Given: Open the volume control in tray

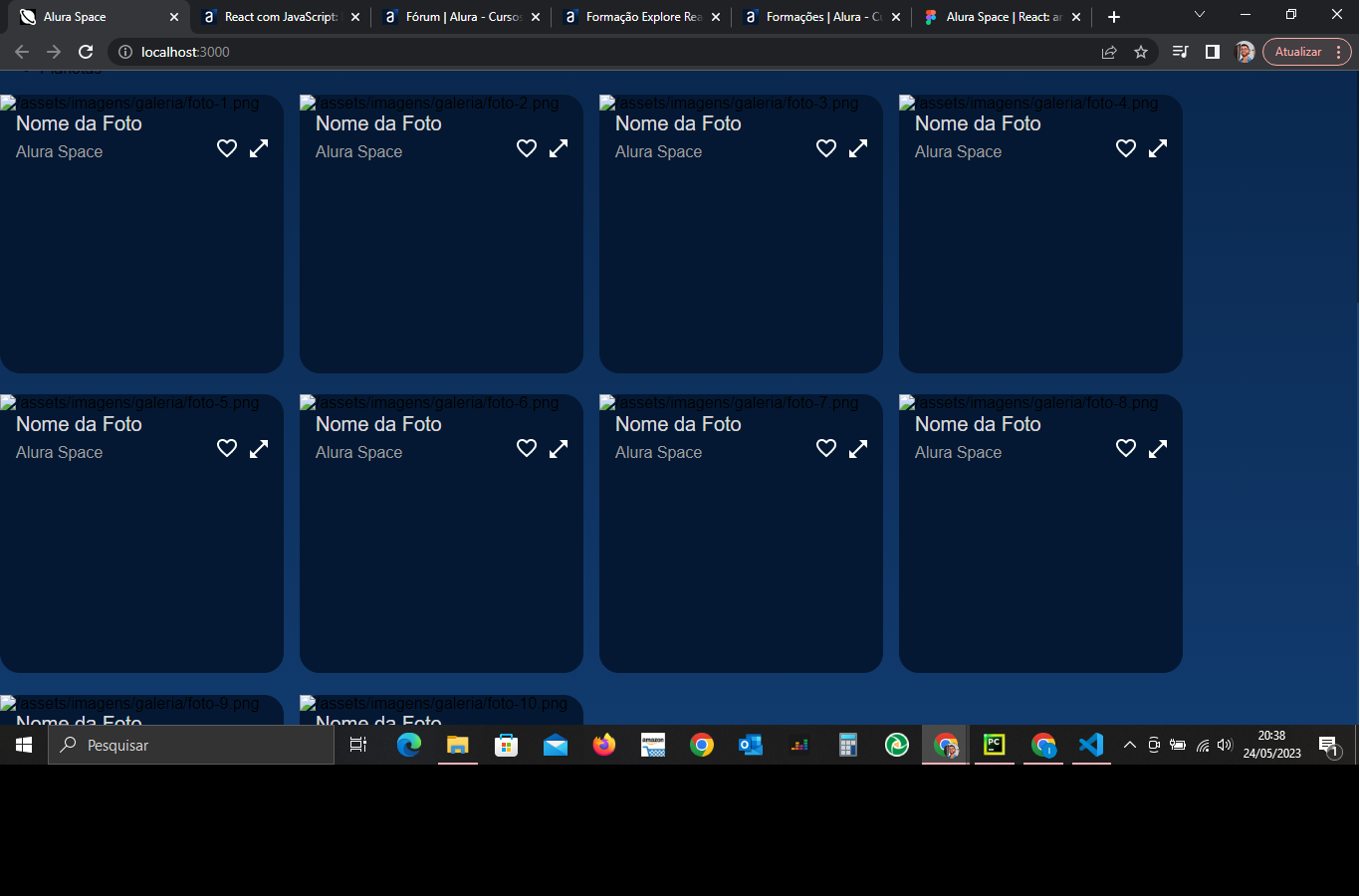Looking at the screenshot, I should click(1225, 745).
